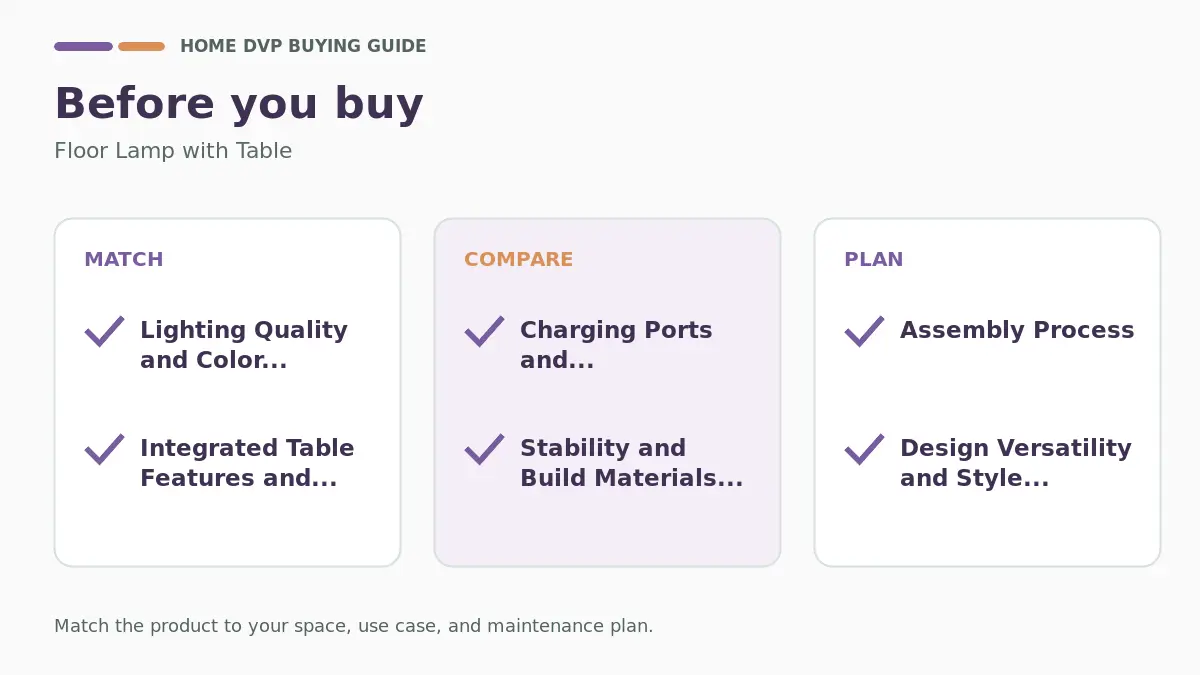Open the Assembly Process item
Image resolution: width=1200 pixels, height=675 pixels.
pyautogui.click(x=1017, y=330)
